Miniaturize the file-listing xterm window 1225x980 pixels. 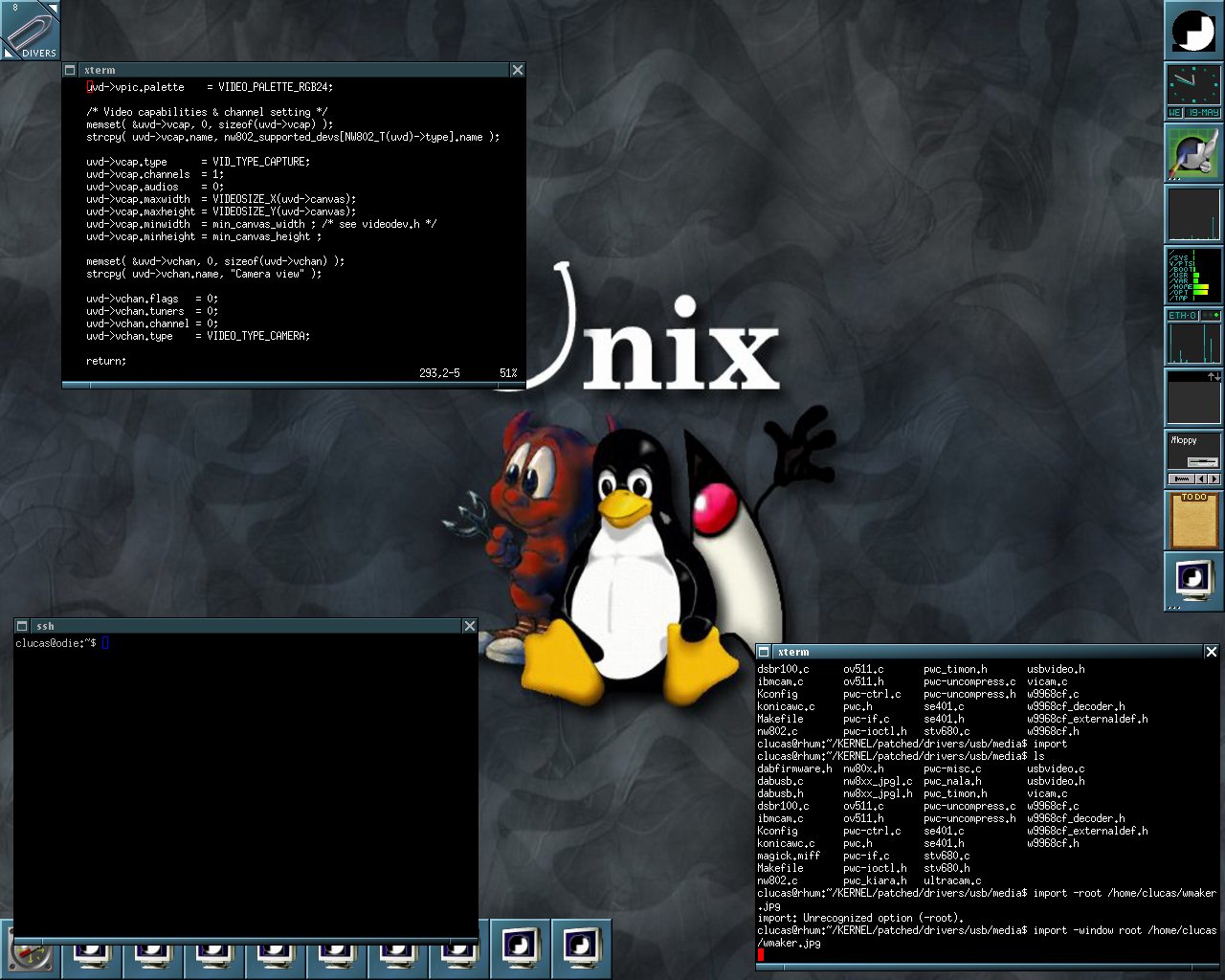[x=764, y=652]
